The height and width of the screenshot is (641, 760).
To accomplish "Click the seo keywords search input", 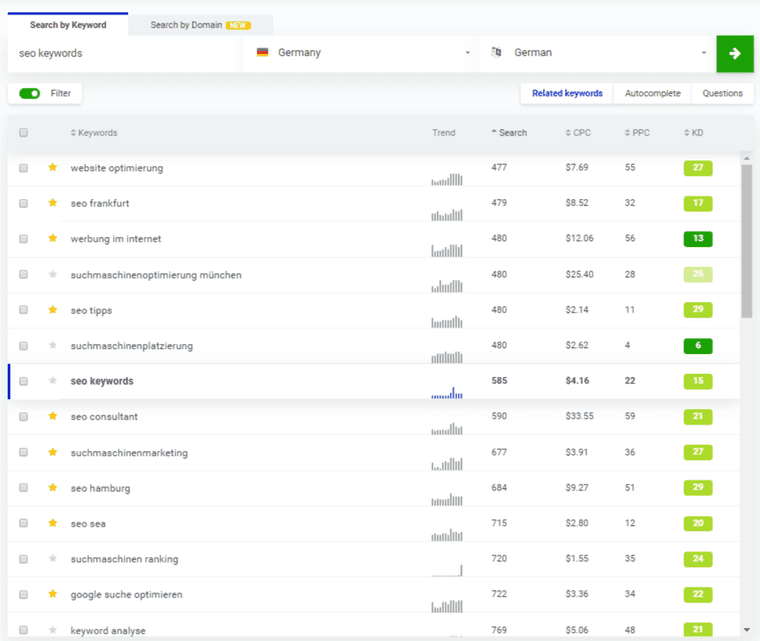I will point(124,53).
